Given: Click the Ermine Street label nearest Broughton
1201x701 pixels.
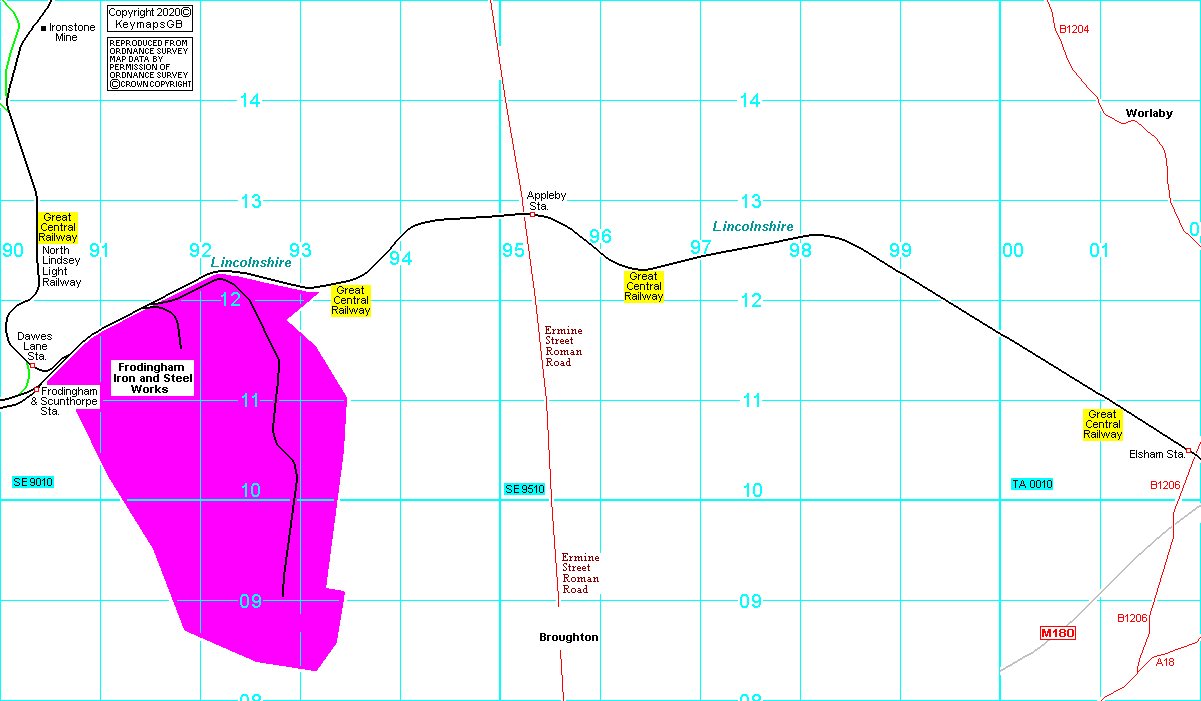Looking at the screenshot, I should coord(580,573).
